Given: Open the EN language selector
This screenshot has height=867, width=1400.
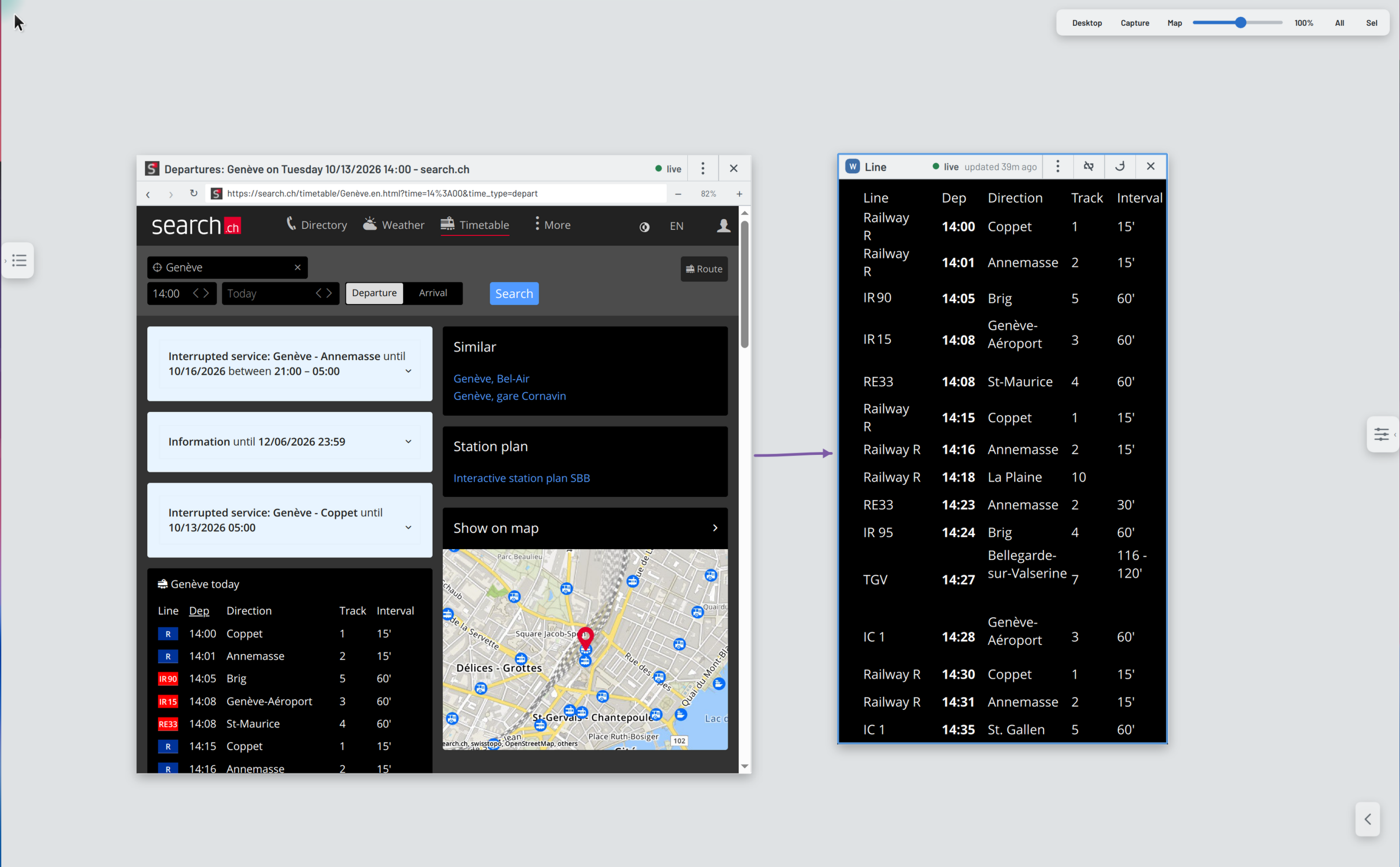Looking at the screenshot, I should [x=676, y=226].
